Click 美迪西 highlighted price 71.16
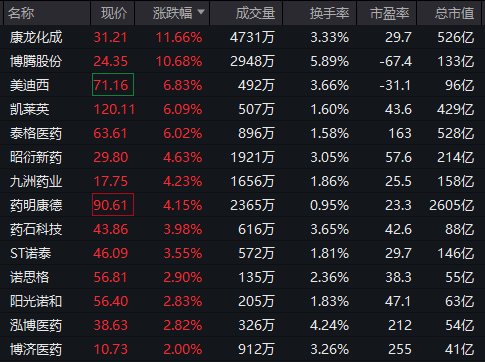 pyautogui.click(x=113, y=85)
